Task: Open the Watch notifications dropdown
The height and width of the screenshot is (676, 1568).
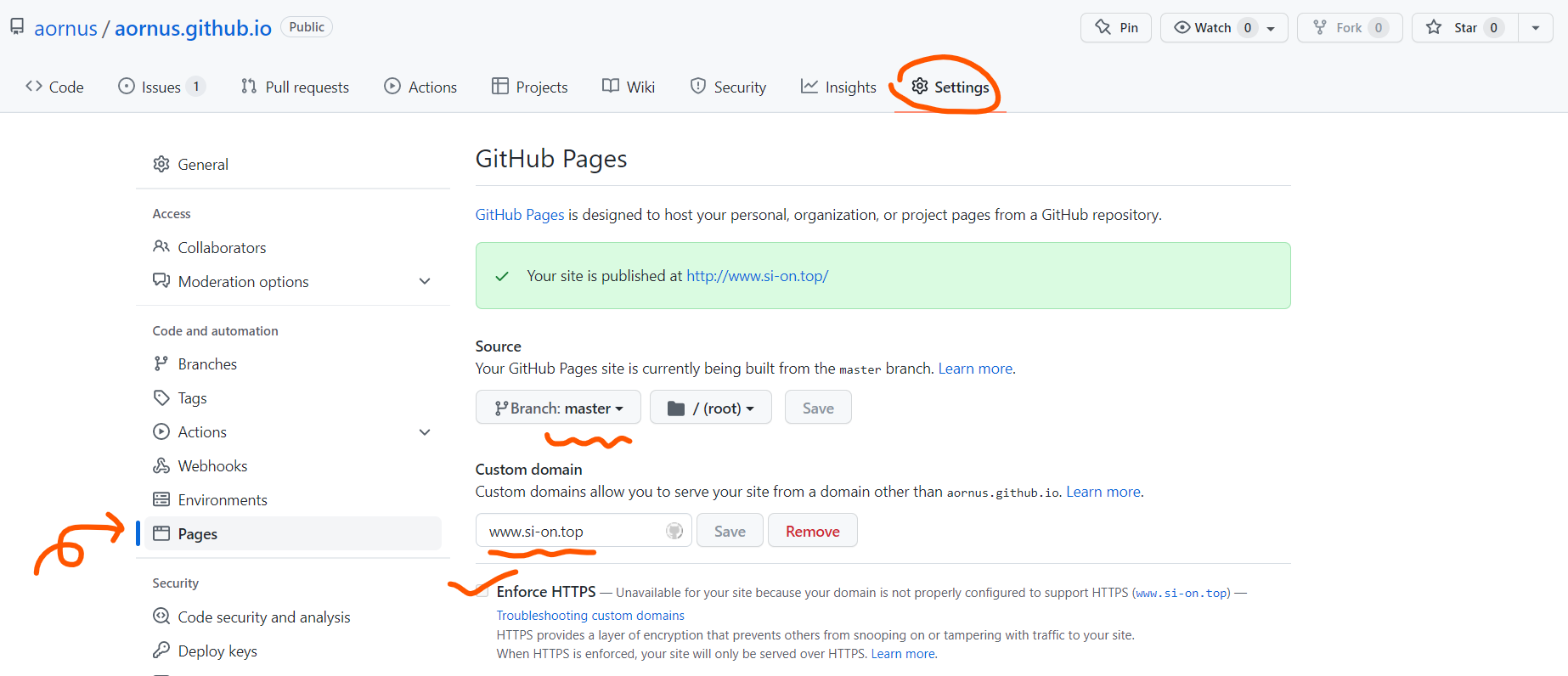Action: tap(1223, 27)
